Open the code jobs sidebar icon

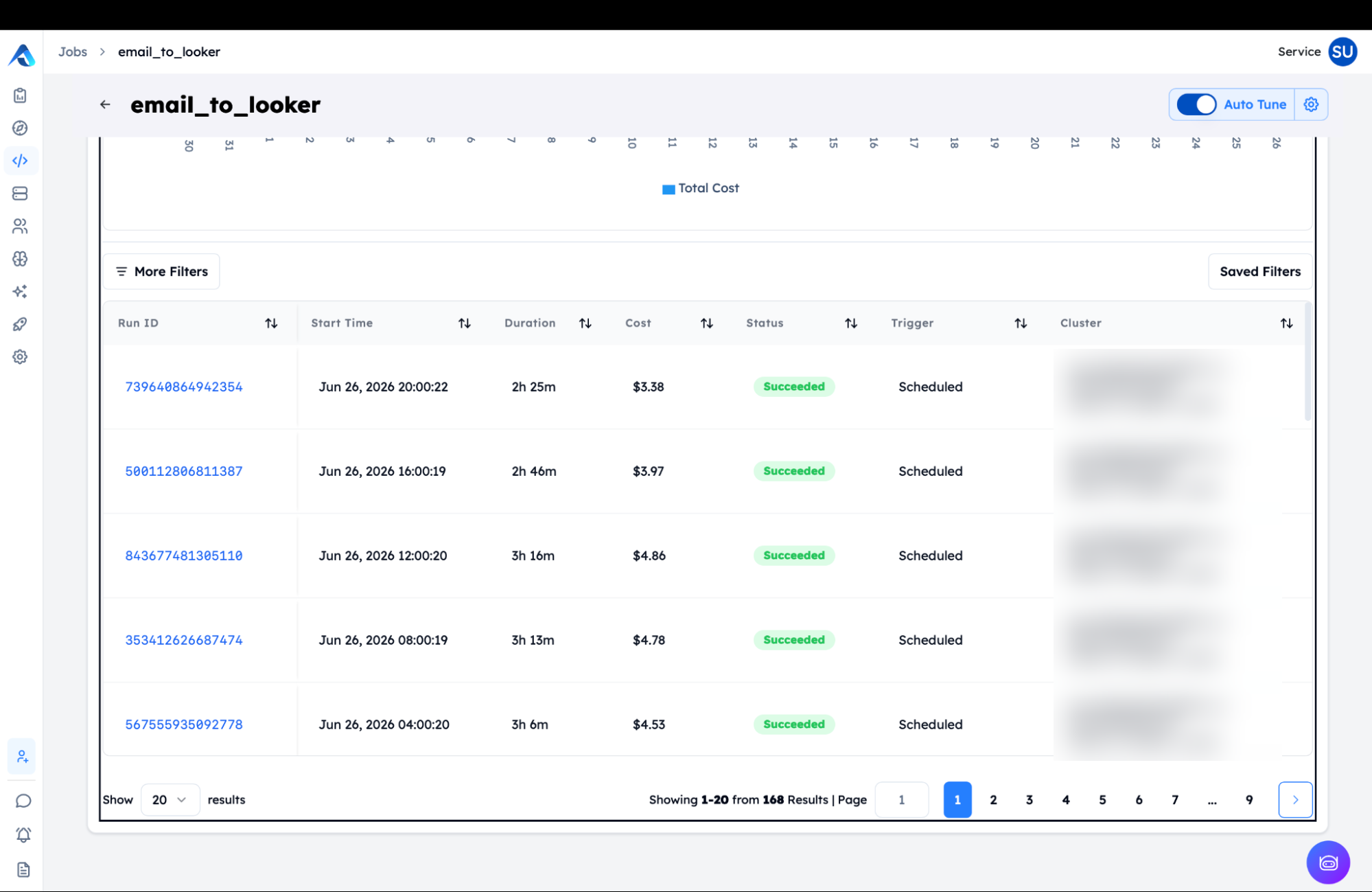coord(20,161)
